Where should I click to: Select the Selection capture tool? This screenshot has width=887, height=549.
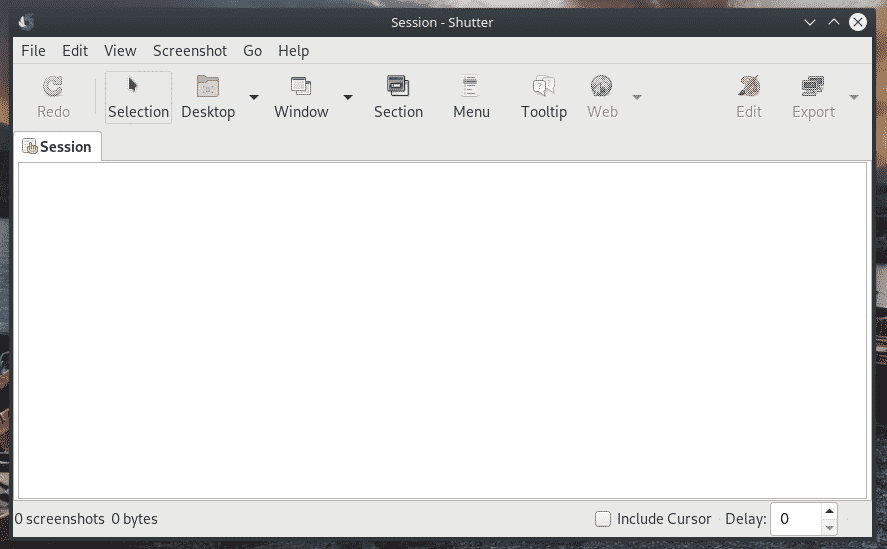coord(138,97)
